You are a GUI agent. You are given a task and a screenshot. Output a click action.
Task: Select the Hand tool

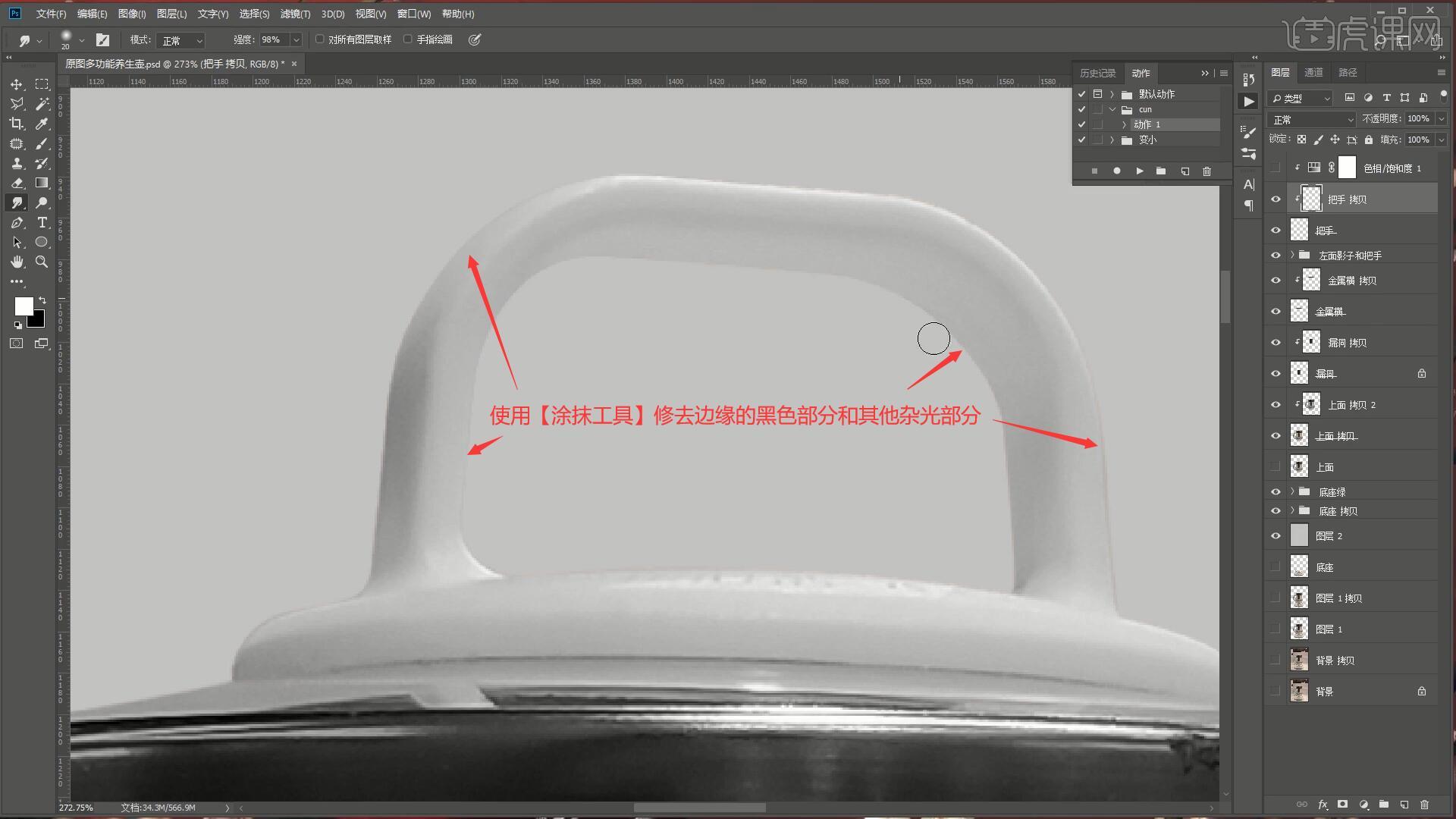(17, 262)
